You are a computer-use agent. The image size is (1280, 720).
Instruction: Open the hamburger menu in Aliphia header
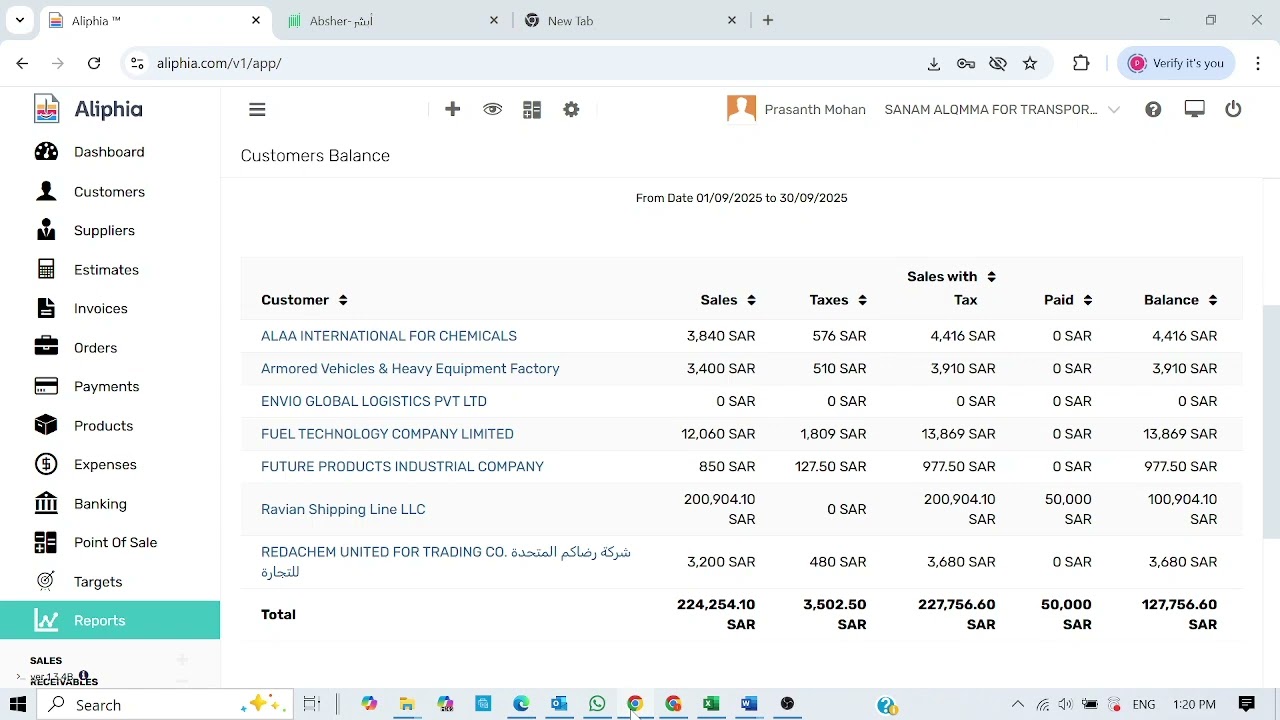257,110
